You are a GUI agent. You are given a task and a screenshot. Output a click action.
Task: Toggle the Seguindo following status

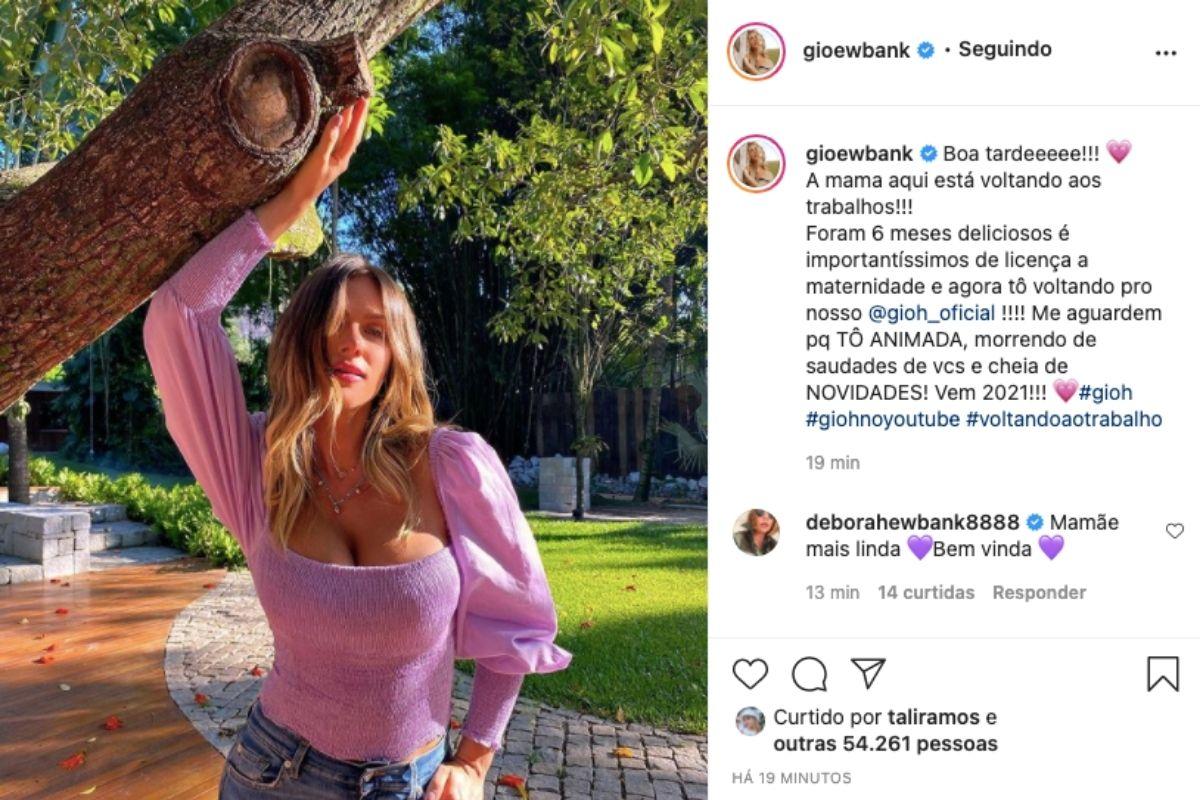(x=1005, y=49)
